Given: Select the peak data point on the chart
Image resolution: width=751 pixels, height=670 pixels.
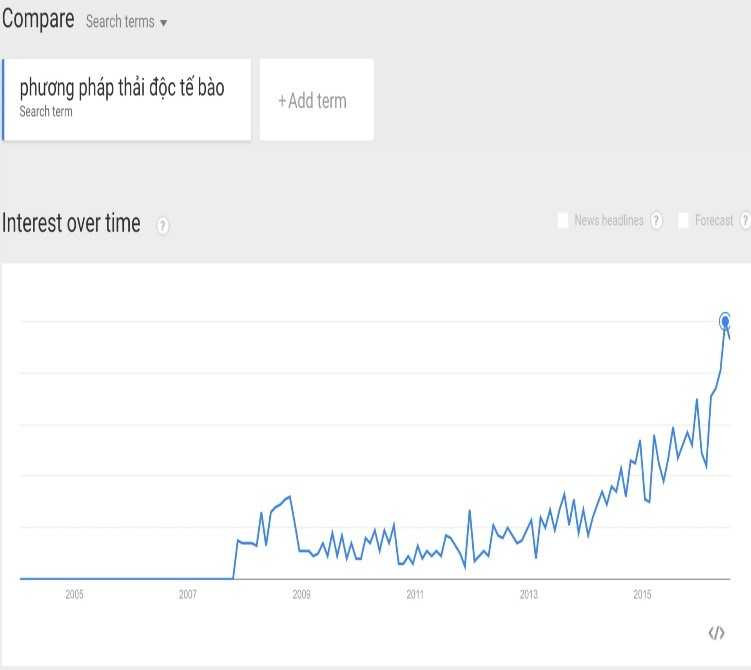Looking at the screenshot, I should tap(726, 321).
